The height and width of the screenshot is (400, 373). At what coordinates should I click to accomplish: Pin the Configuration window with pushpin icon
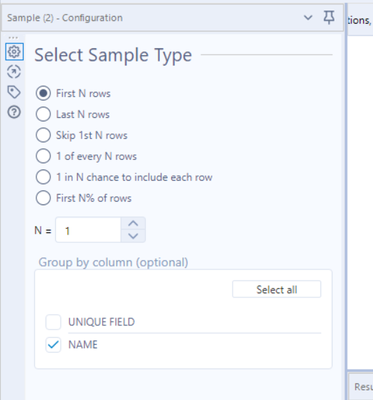tap(329, 17)
